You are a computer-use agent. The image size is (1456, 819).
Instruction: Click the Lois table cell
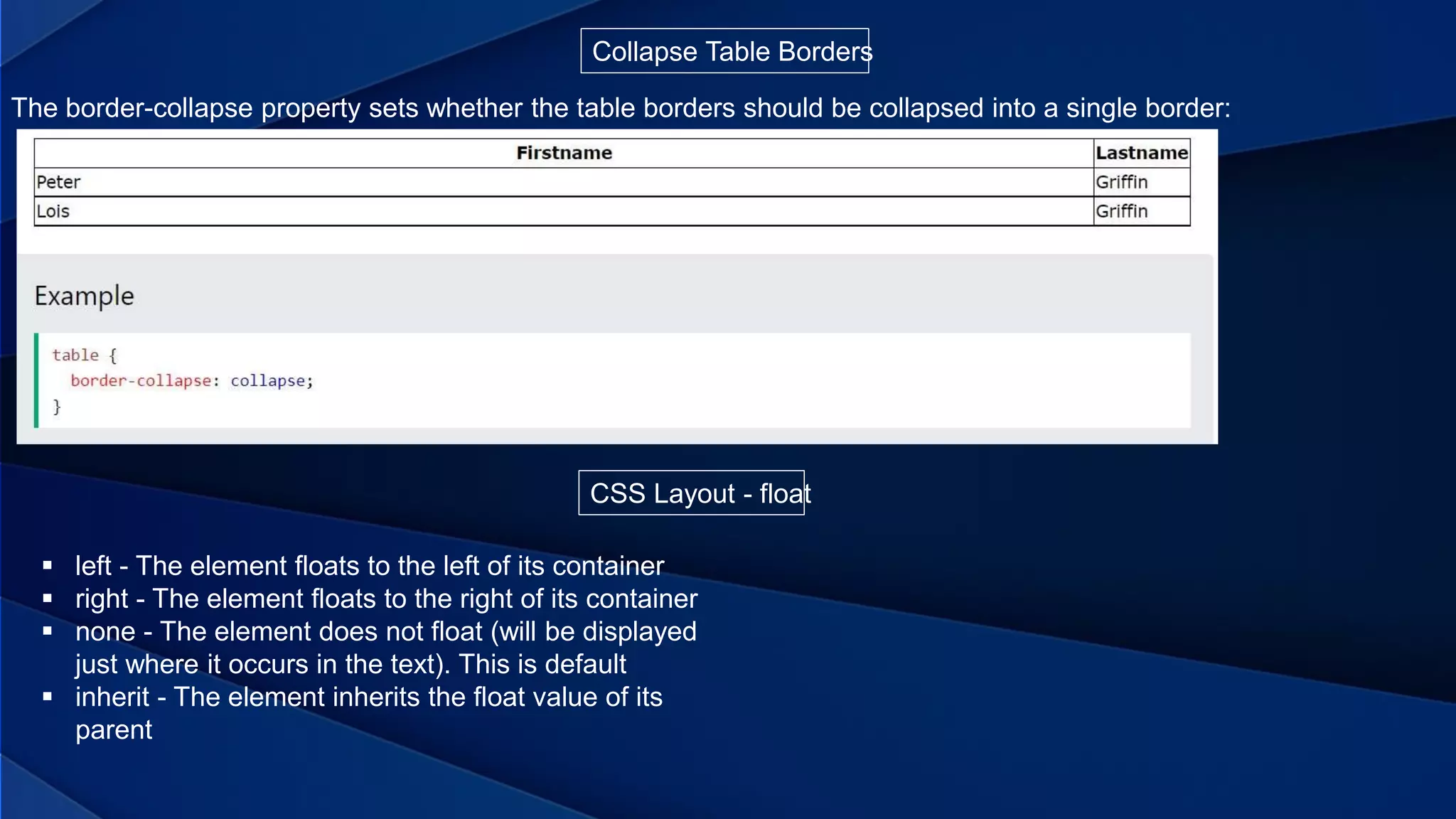click(x=53, y=211)
